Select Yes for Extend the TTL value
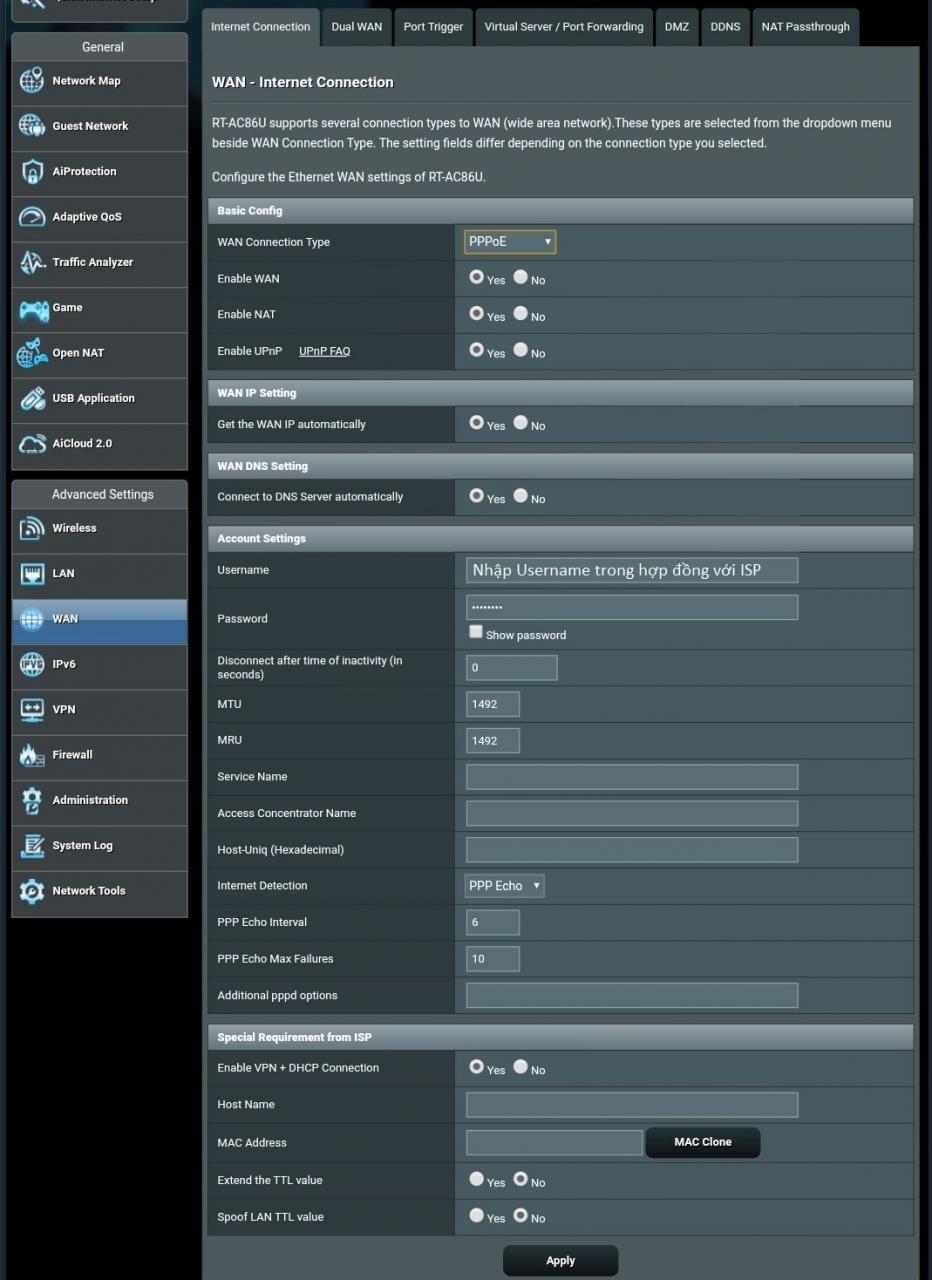 click(x=477, y=1179)
